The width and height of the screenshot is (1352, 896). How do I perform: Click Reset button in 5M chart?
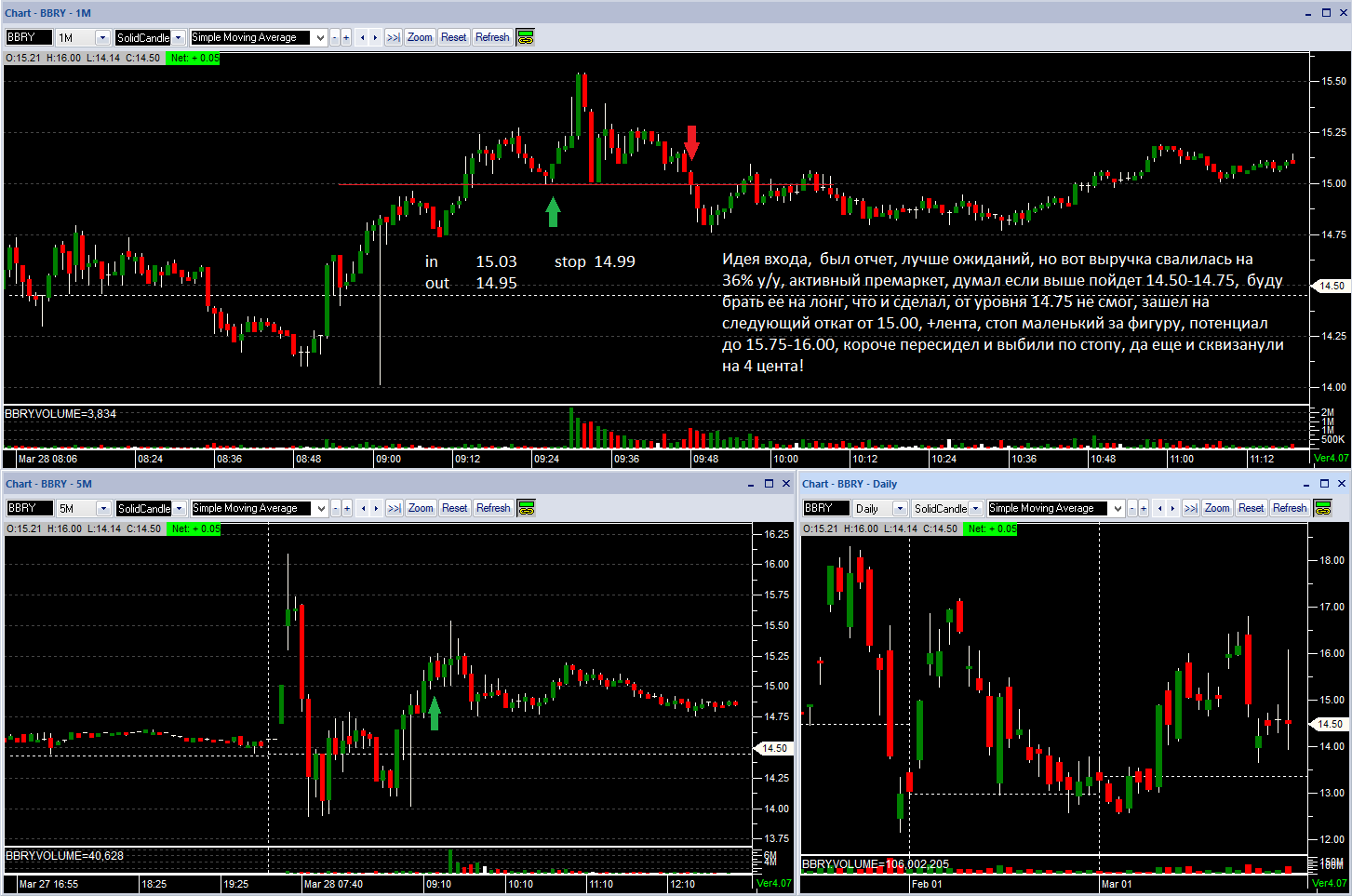[x=455, y=508]
